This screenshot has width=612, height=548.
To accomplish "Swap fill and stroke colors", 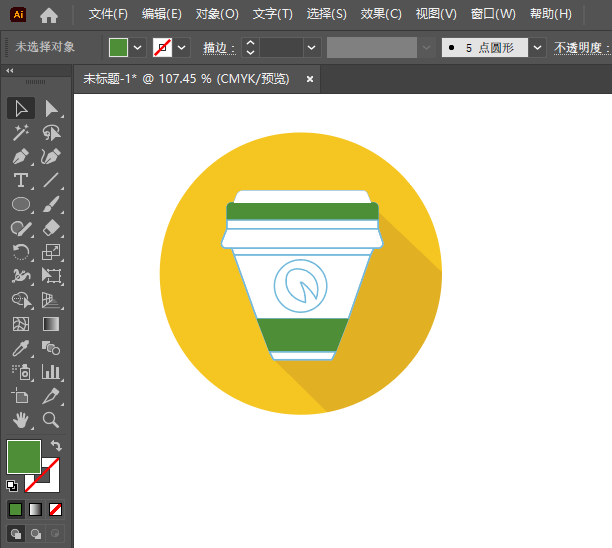I will 56,445.
